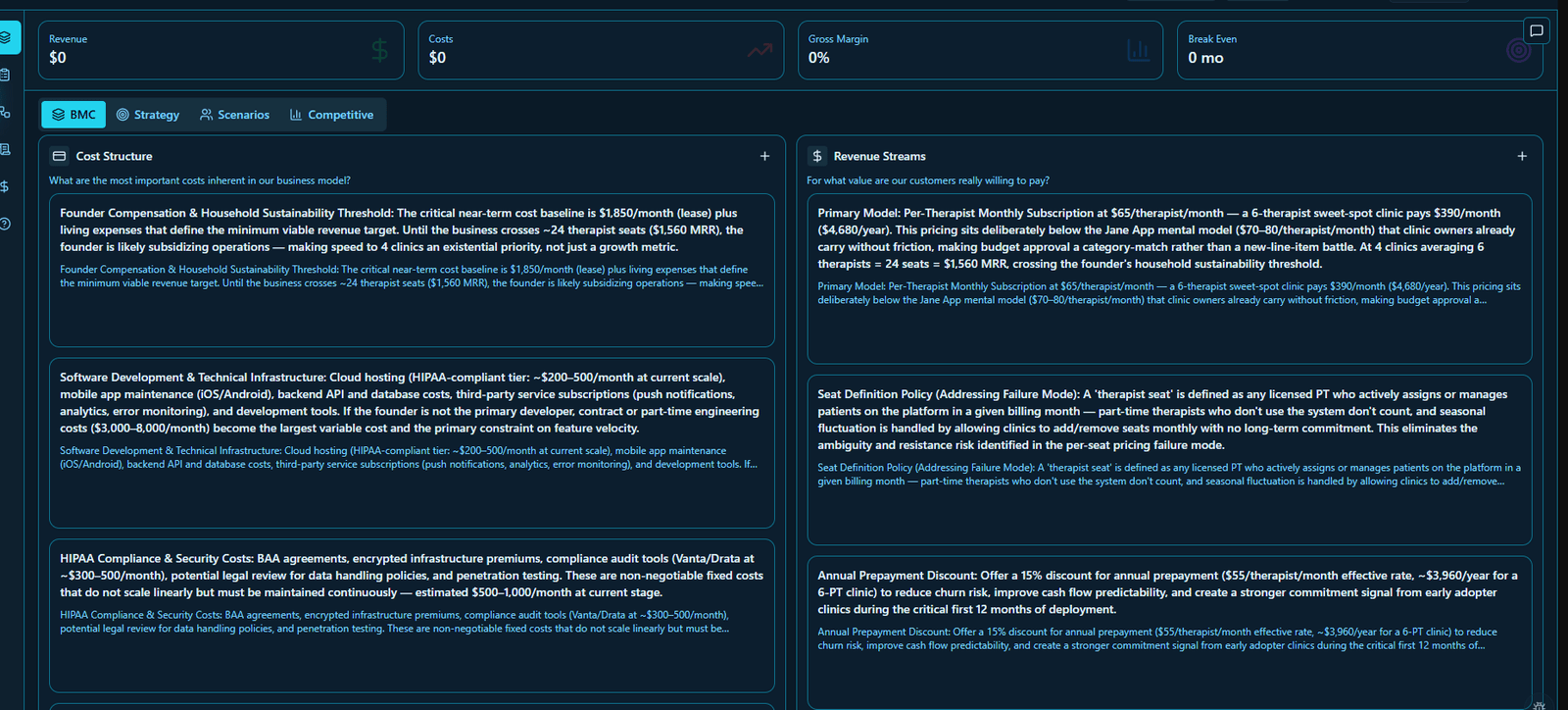Click the blue summary under Primary Model card
Viewport: 1568px width, 710px height.
click(1169, 293)
